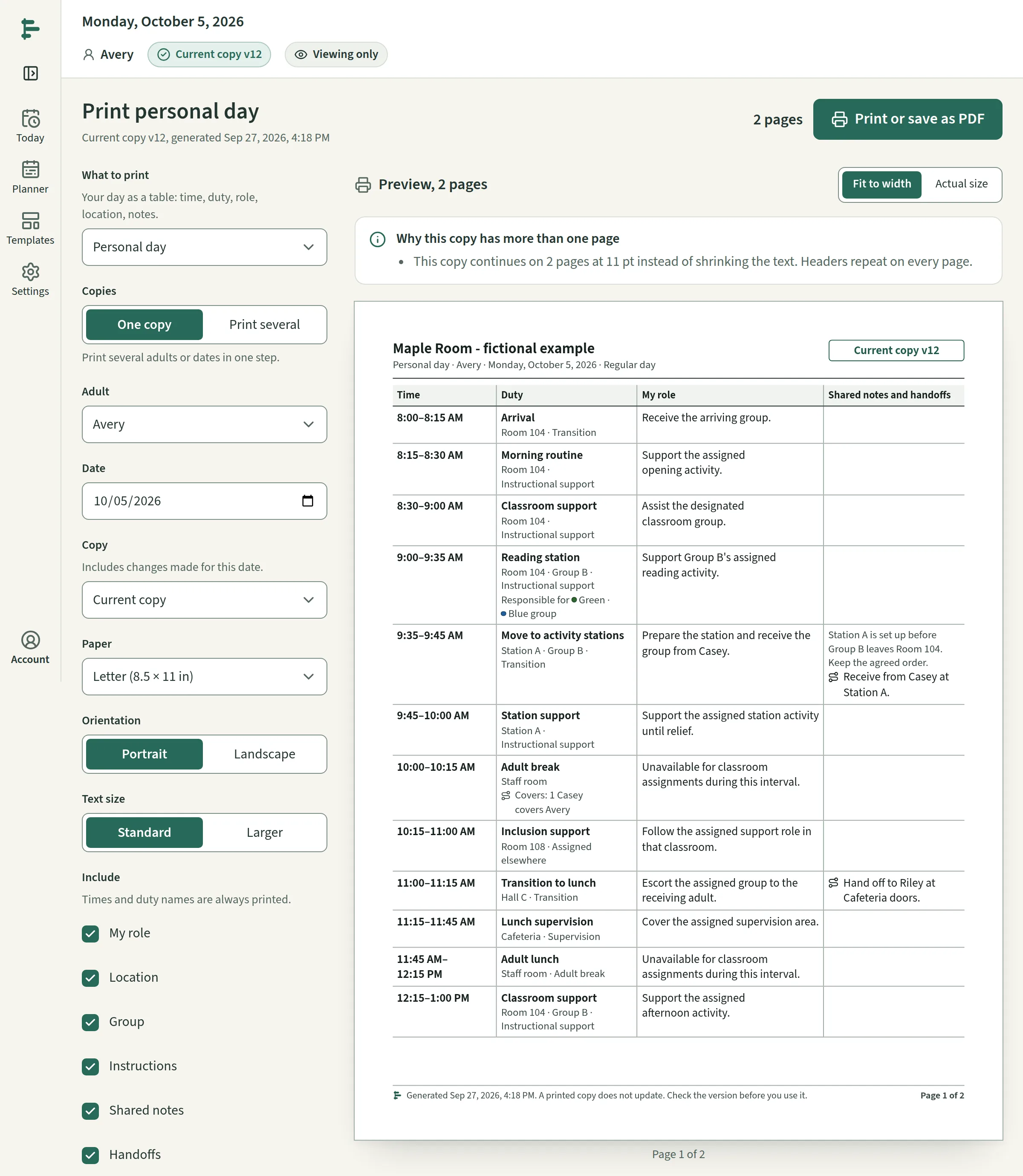Click the Date input showing 10/05/2026
The image size is (1023, 1176).
click(204, 501)
